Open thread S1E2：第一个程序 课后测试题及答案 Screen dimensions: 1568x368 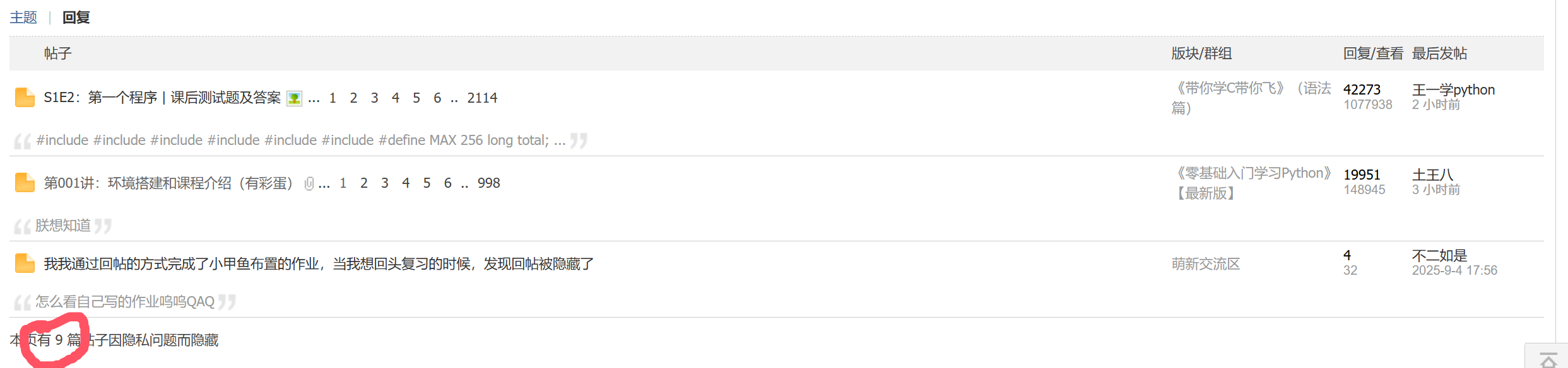coord(162,98)
